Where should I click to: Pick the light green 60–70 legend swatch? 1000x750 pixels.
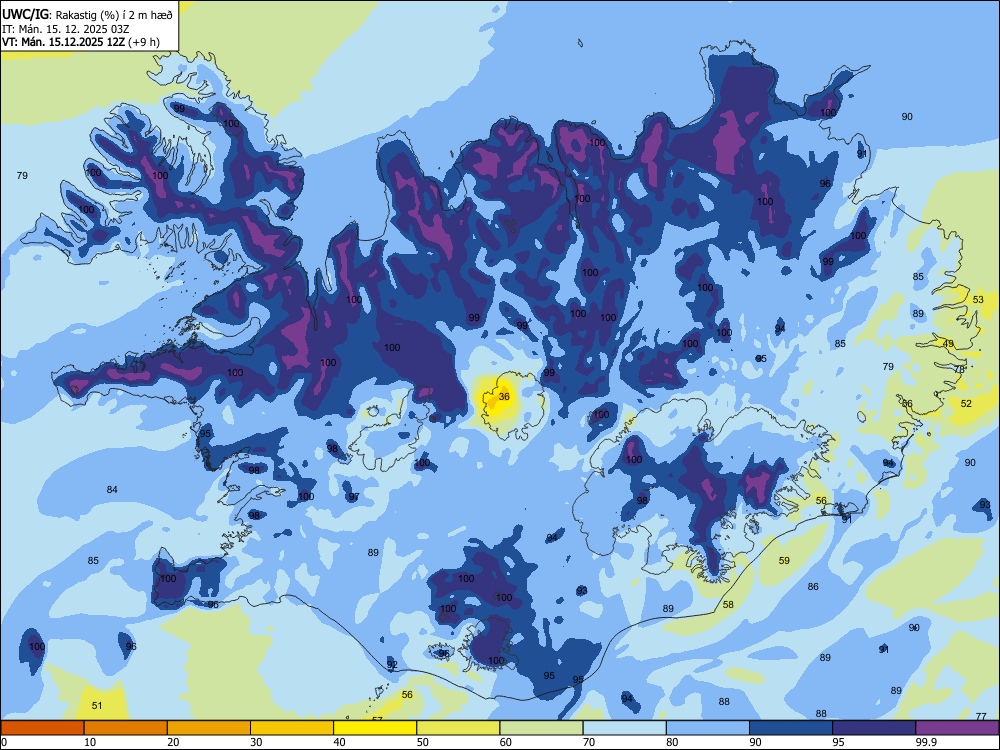point(541,728)
